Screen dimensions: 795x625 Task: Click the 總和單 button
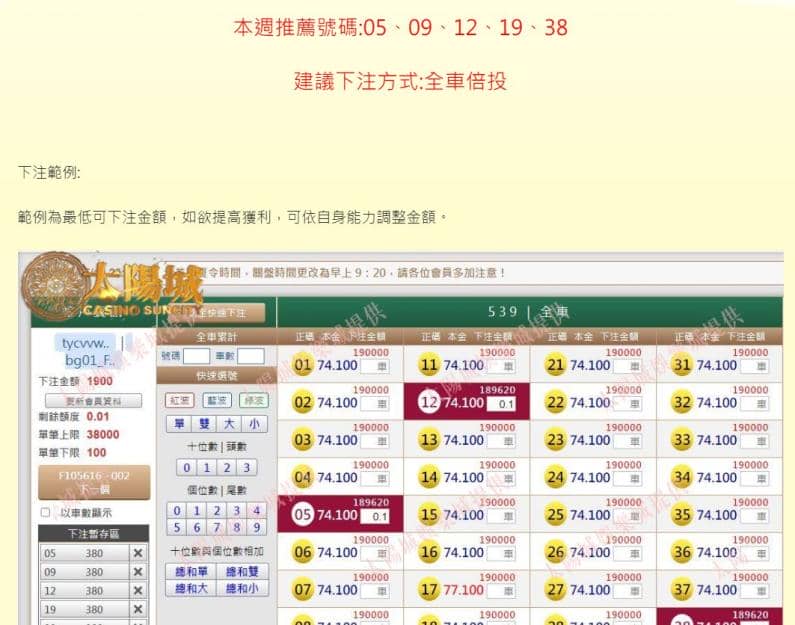point(191,572)
